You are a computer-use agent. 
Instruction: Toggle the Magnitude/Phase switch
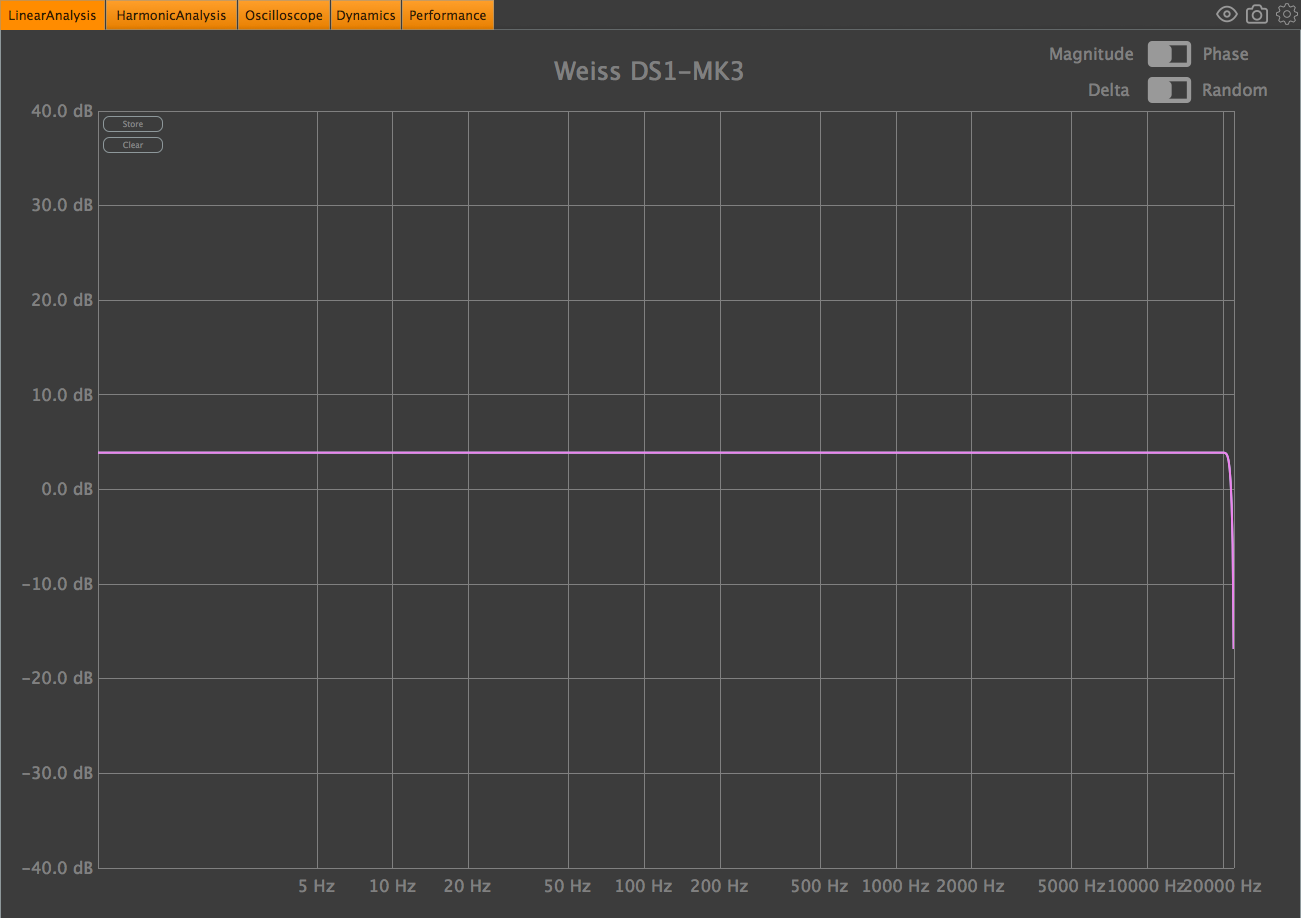pos(1169,54)
